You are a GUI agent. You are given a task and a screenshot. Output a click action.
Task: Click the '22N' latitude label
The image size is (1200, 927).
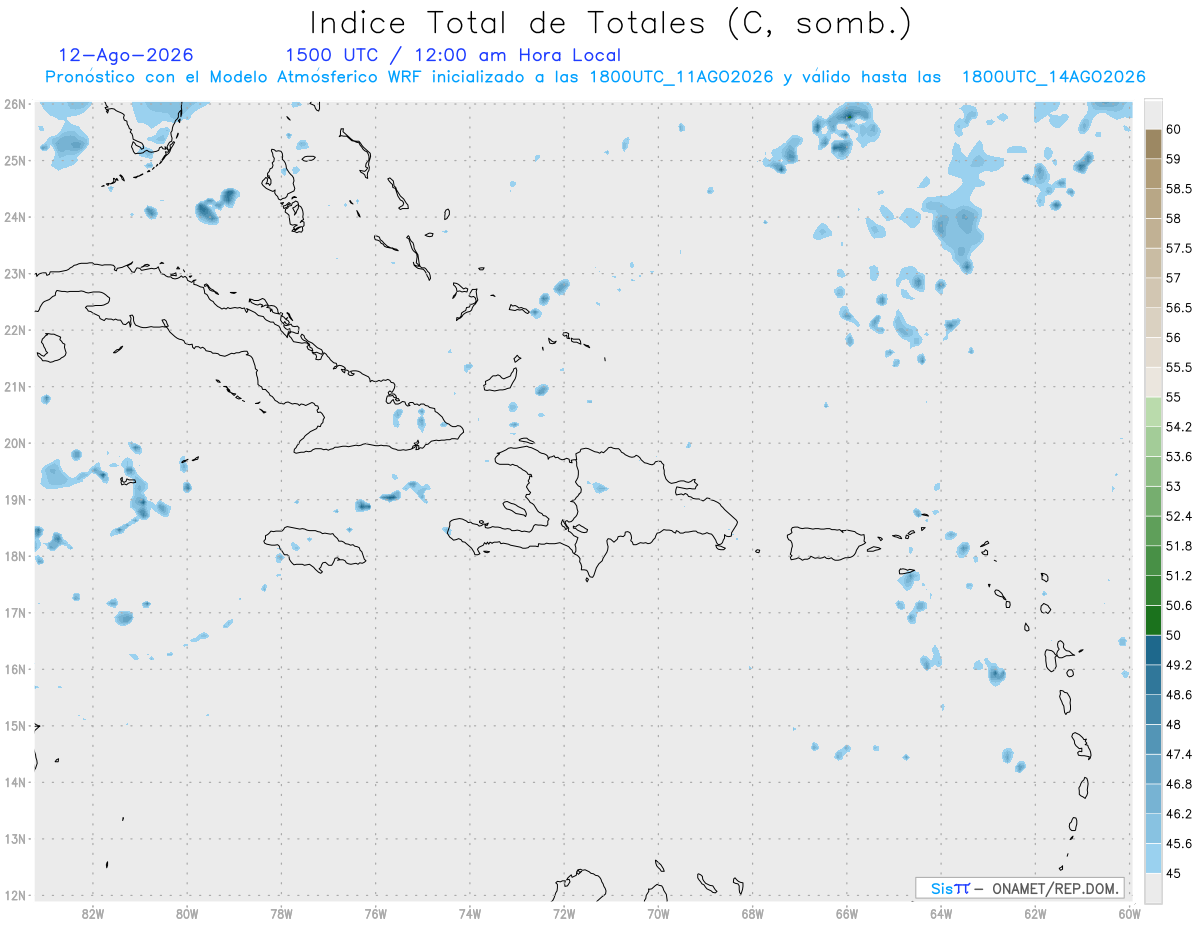tap(14, 330)
